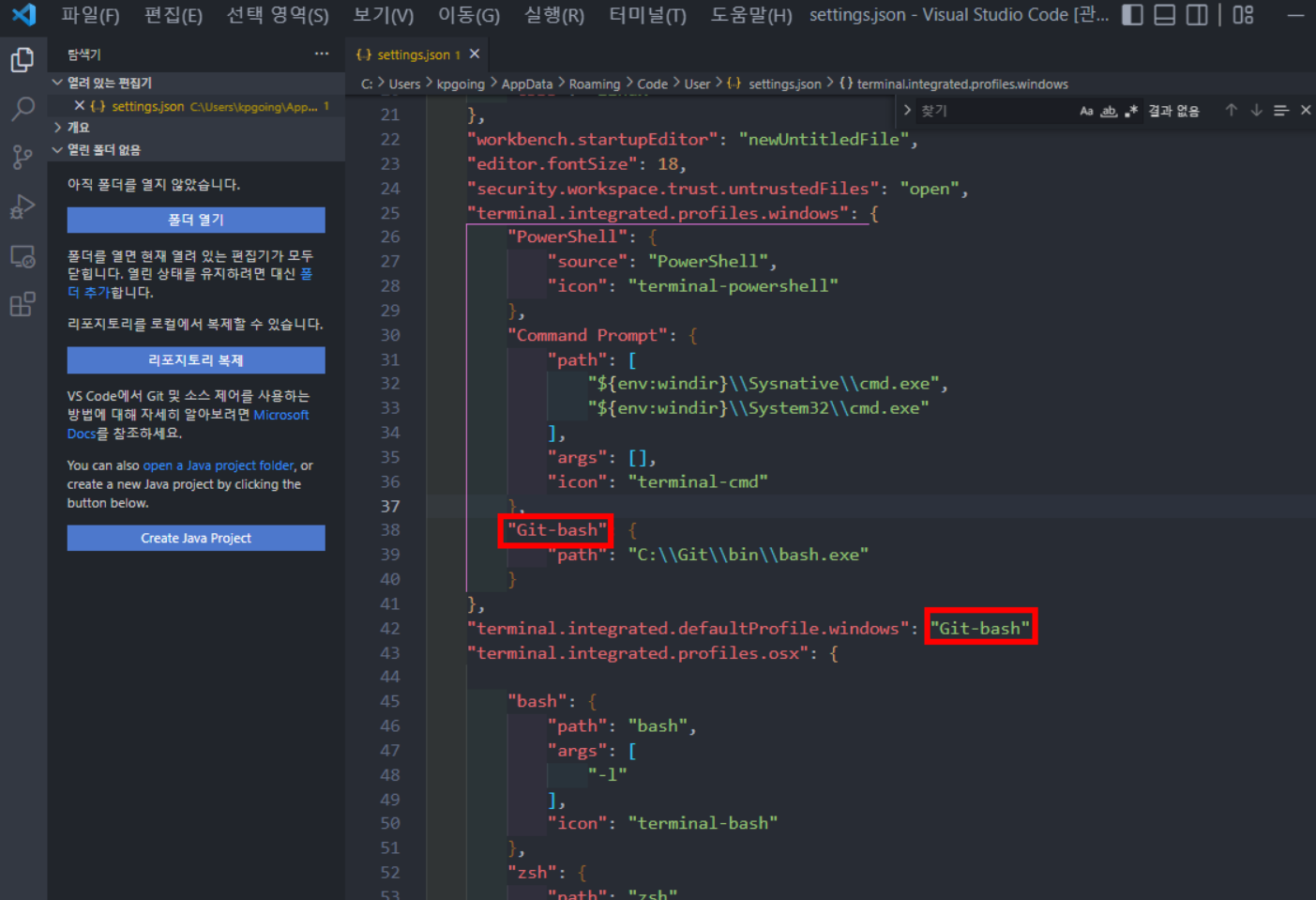Open the Source Control view

(x=23, y=158)
